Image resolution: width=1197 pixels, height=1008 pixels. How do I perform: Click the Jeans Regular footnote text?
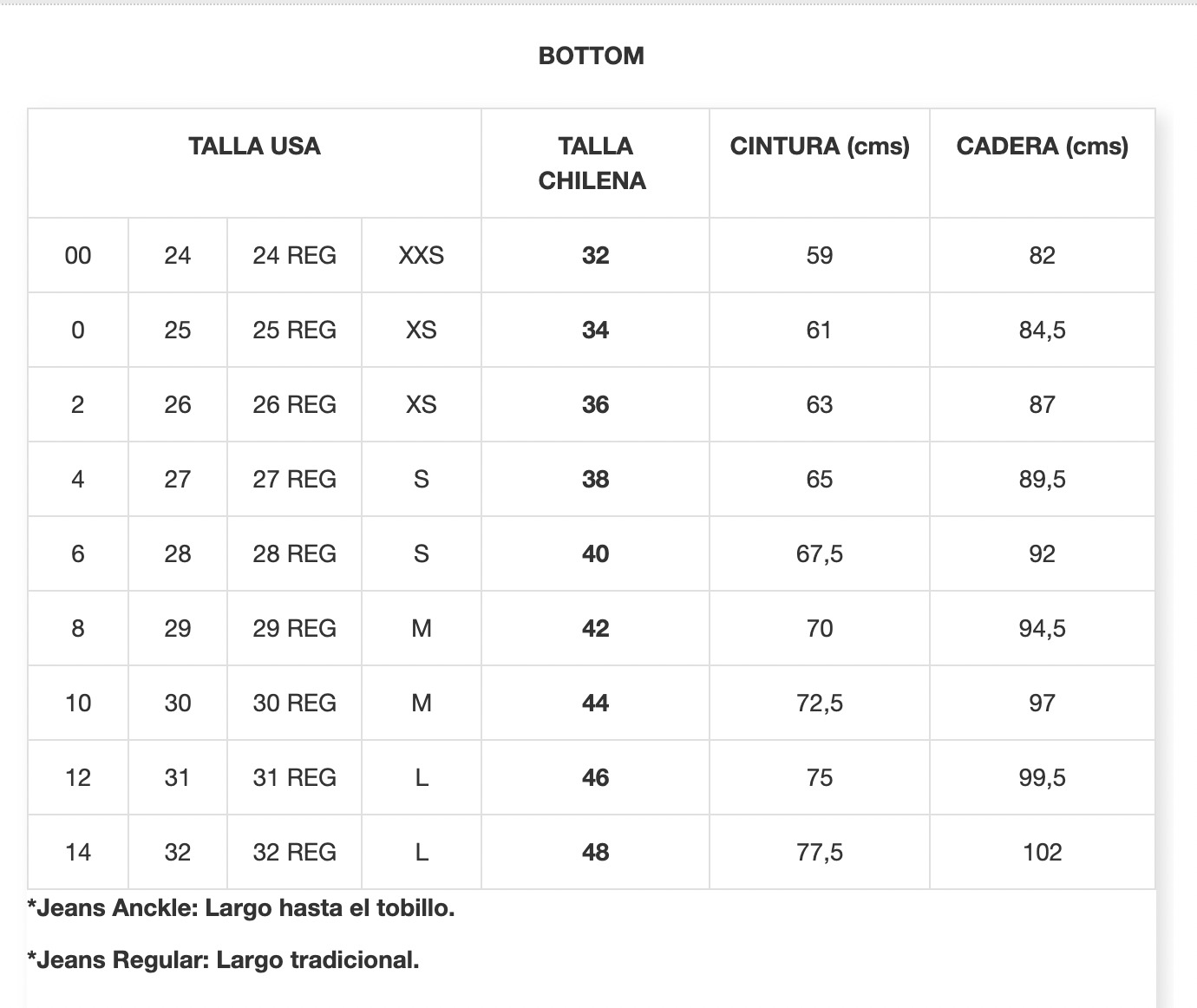pos(224,960)
